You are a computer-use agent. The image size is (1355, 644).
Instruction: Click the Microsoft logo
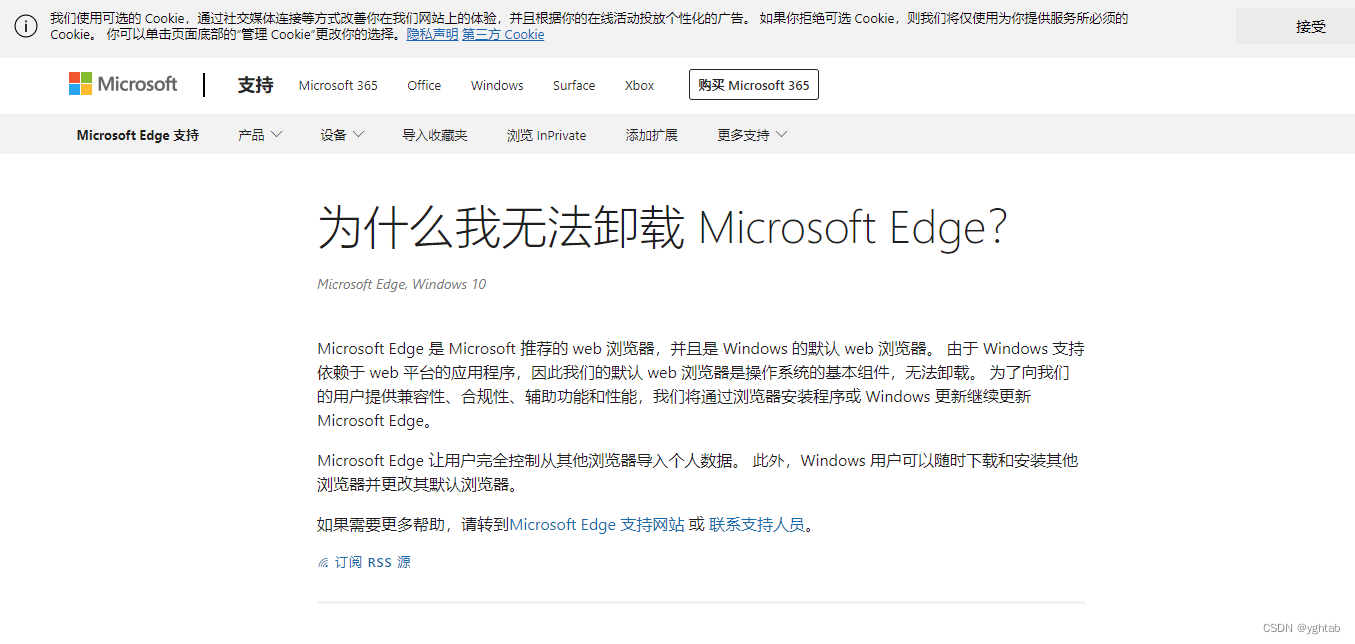click(123, 85)
